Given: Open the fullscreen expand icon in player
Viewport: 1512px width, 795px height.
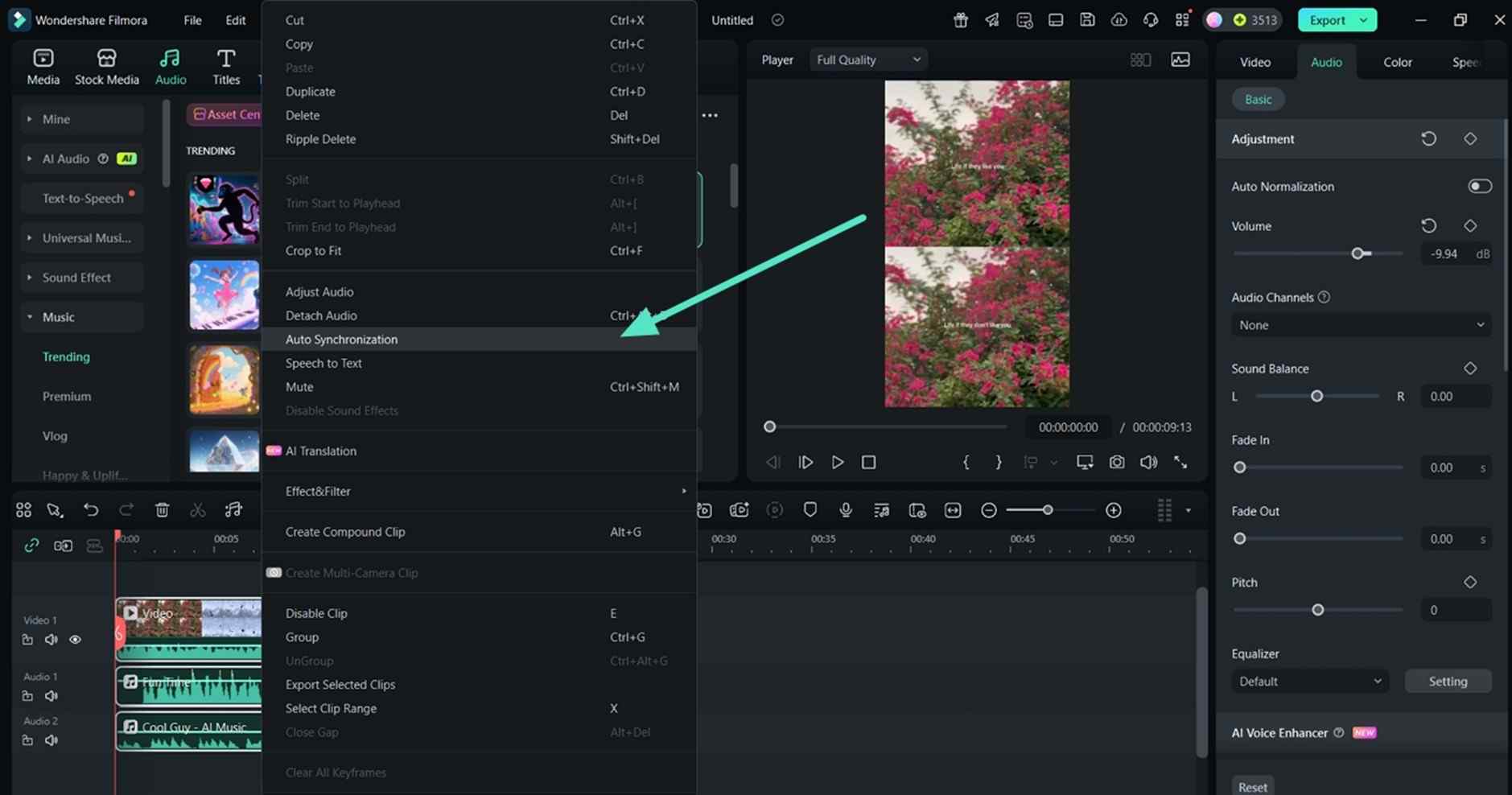Looking at the screenshot, I should [1180, 462].
